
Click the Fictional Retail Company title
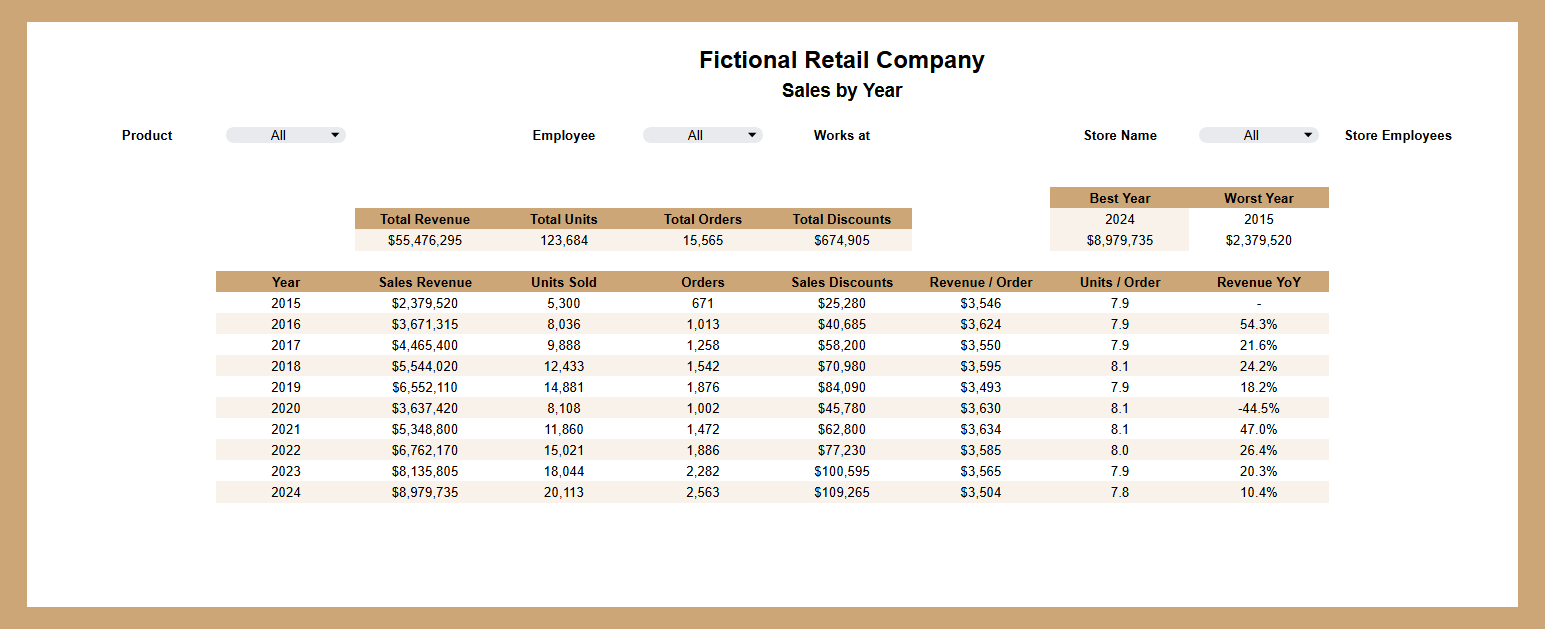(841, 60)
